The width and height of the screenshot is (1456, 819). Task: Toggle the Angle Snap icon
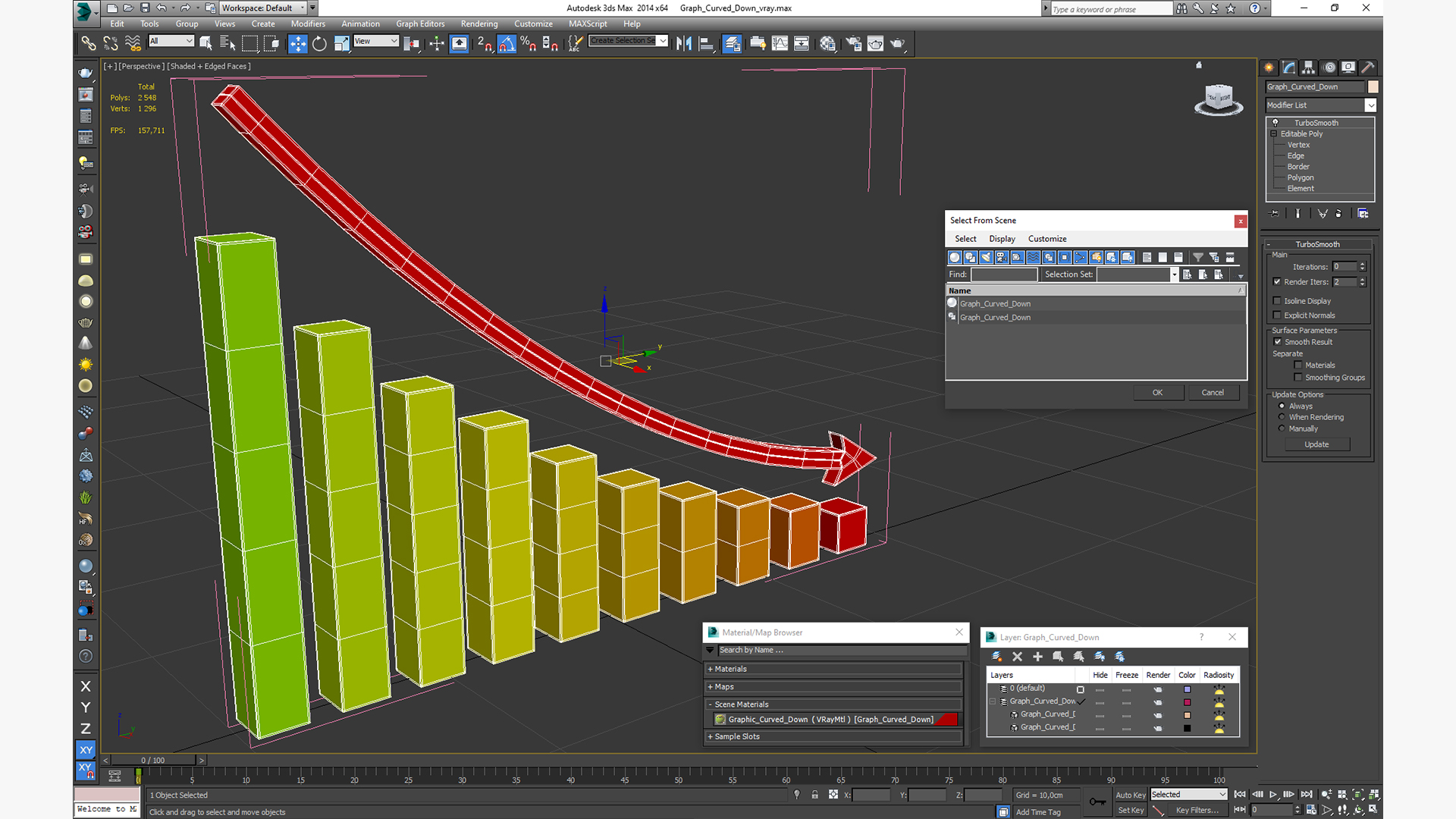[x=507, y=44]
